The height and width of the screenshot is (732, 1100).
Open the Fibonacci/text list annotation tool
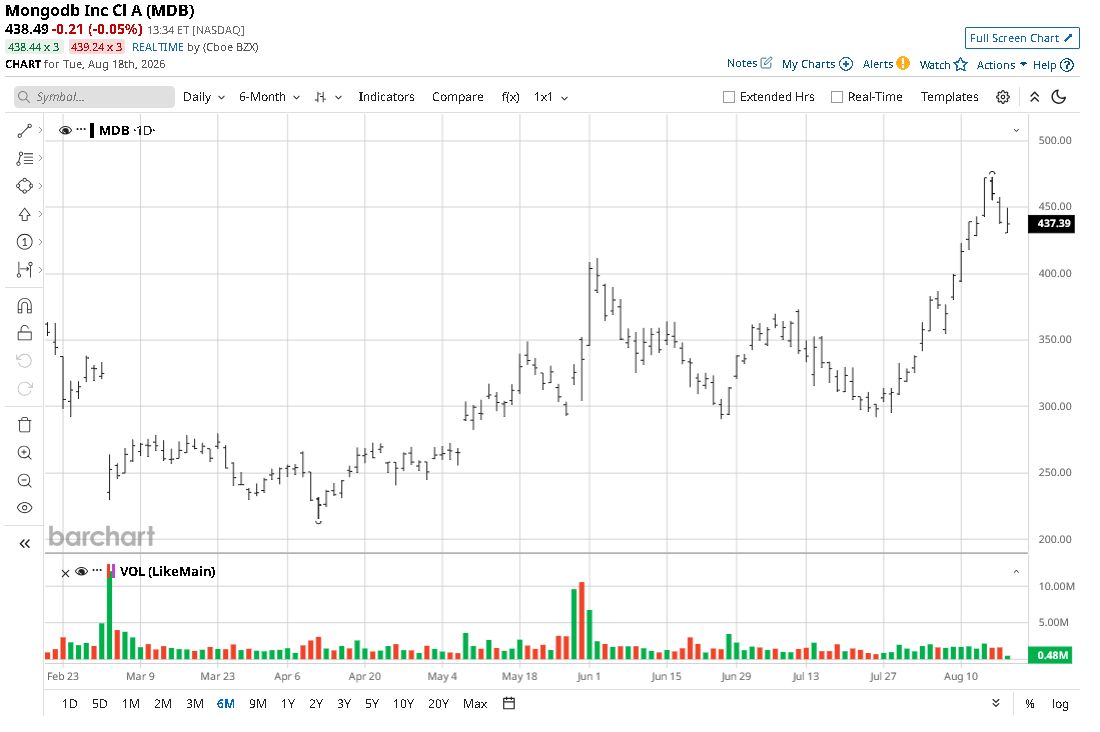pos(25,159)
